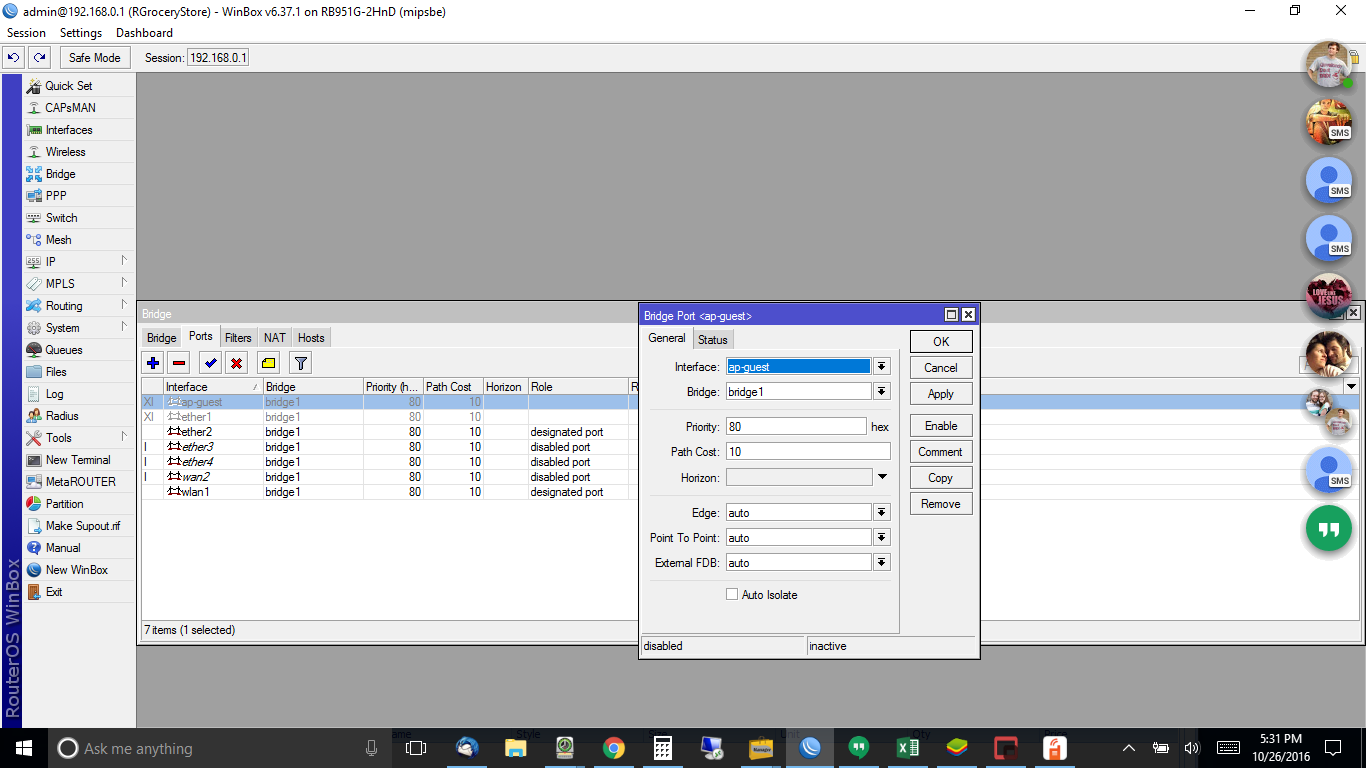Click the red minus Remove icon

click(x=179, y=363)
